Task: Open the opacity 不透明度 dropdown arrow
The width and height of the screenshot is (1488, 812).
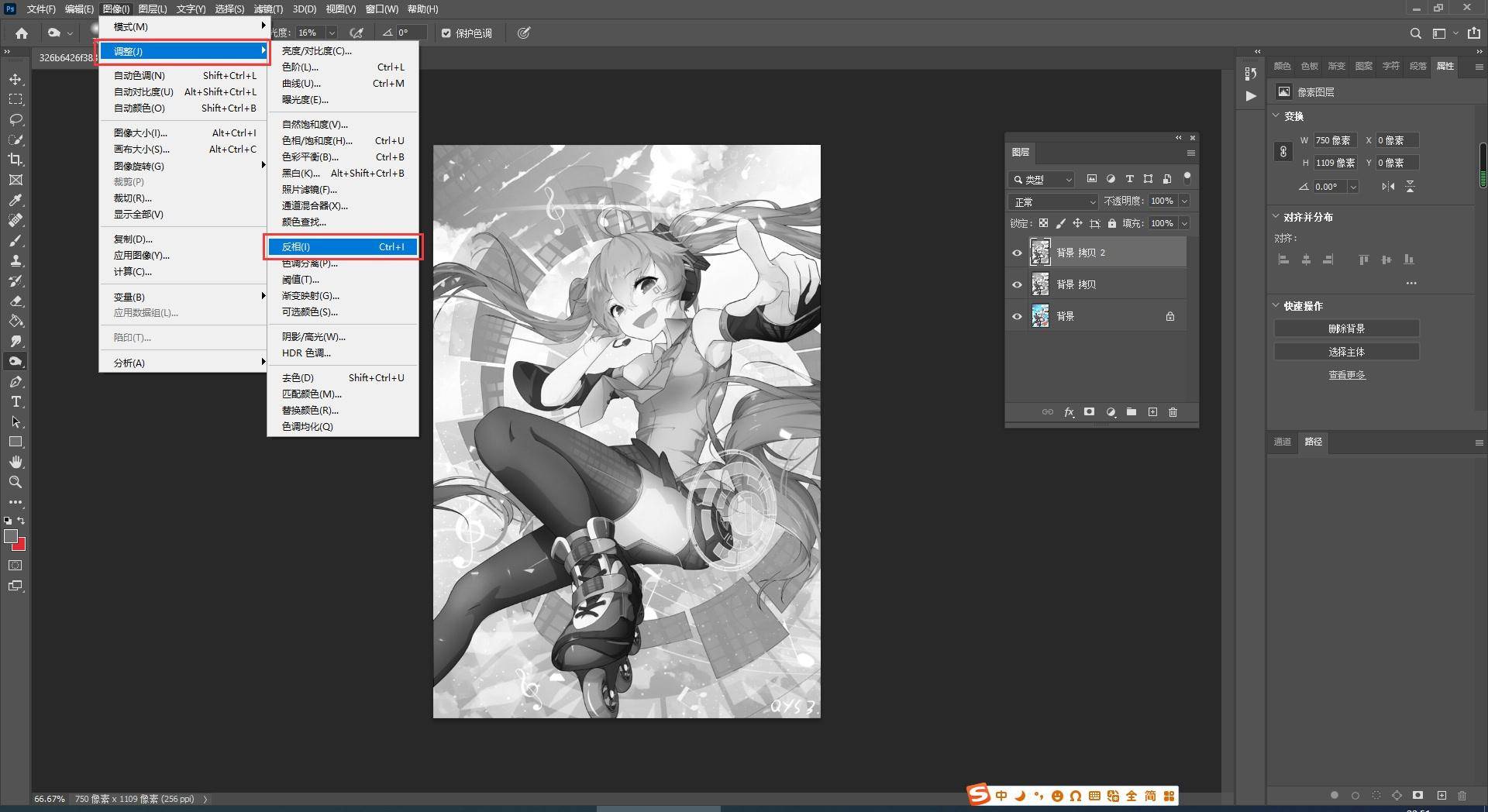Action: (x=1184, y=201)
